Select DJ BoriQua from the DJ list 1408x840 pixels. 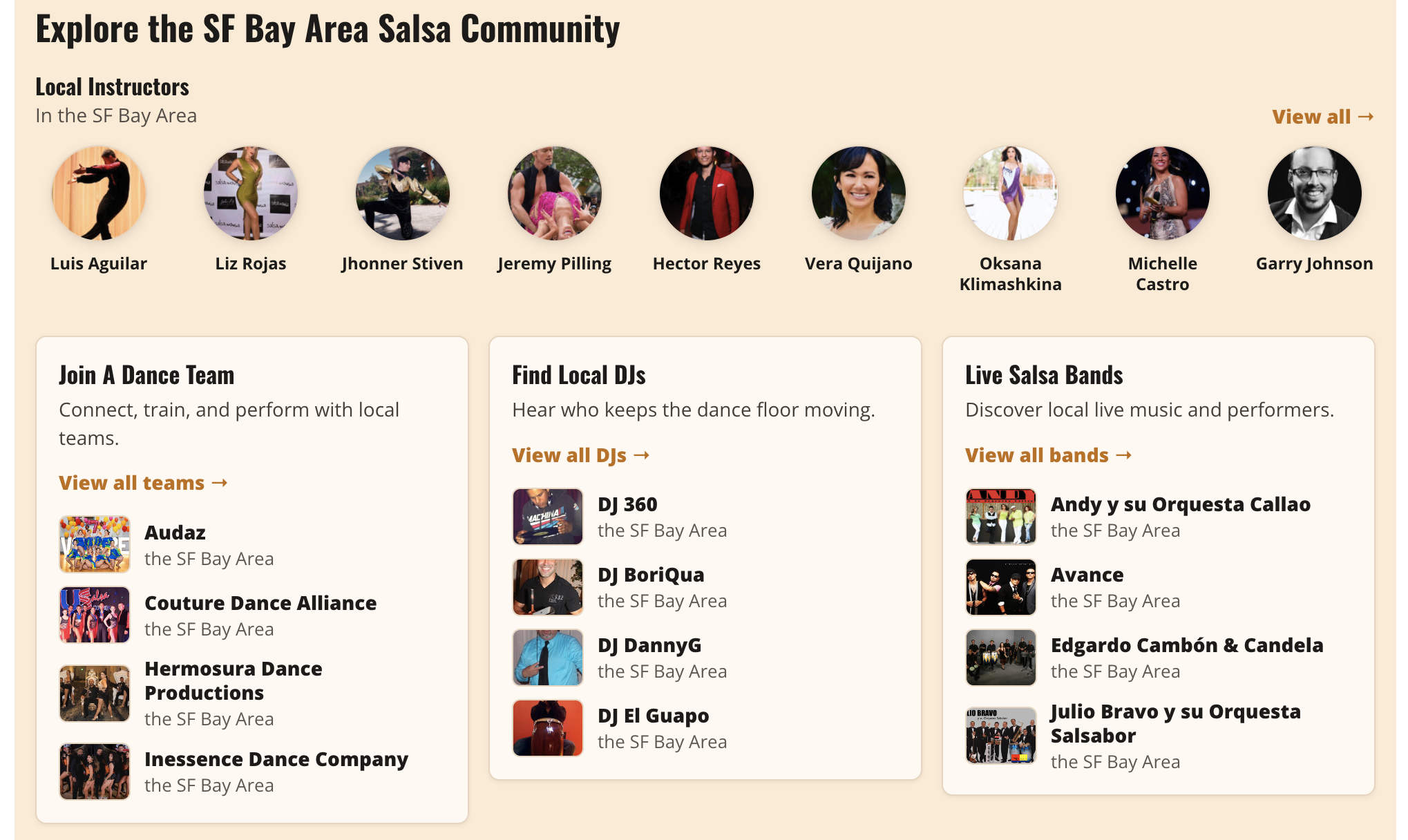tap(651, 575)
